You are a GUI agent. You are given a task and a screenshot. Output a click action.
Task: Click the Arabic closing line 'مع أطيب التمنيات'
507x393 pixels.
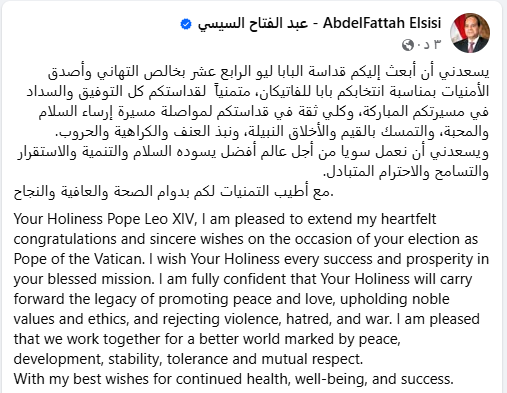173,192
